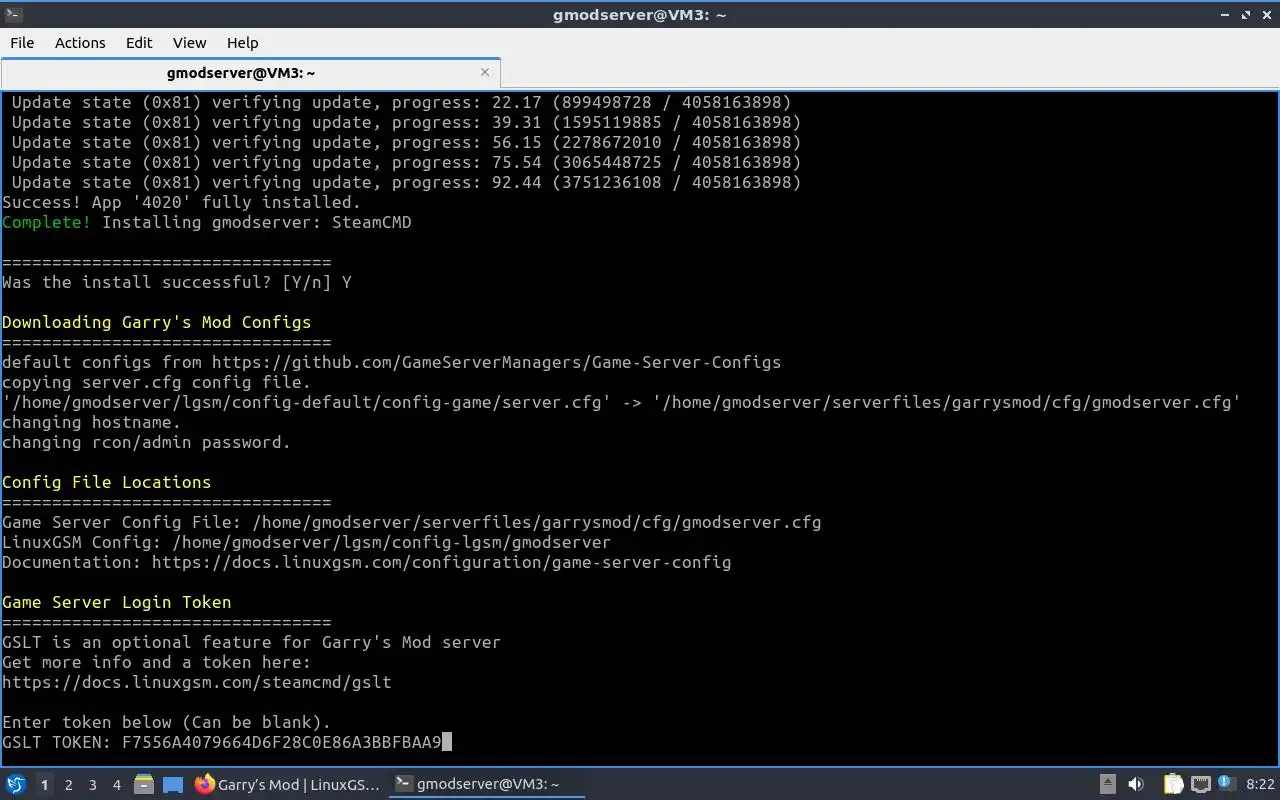
Task: Click 'Was the install successful? [Y/n] Y' line
Action: tap(177, 282)
